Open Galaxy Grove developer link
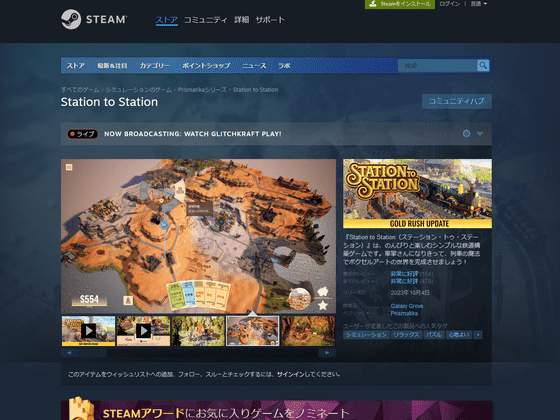Screen dimensions: 560x420 coord(407,306)
